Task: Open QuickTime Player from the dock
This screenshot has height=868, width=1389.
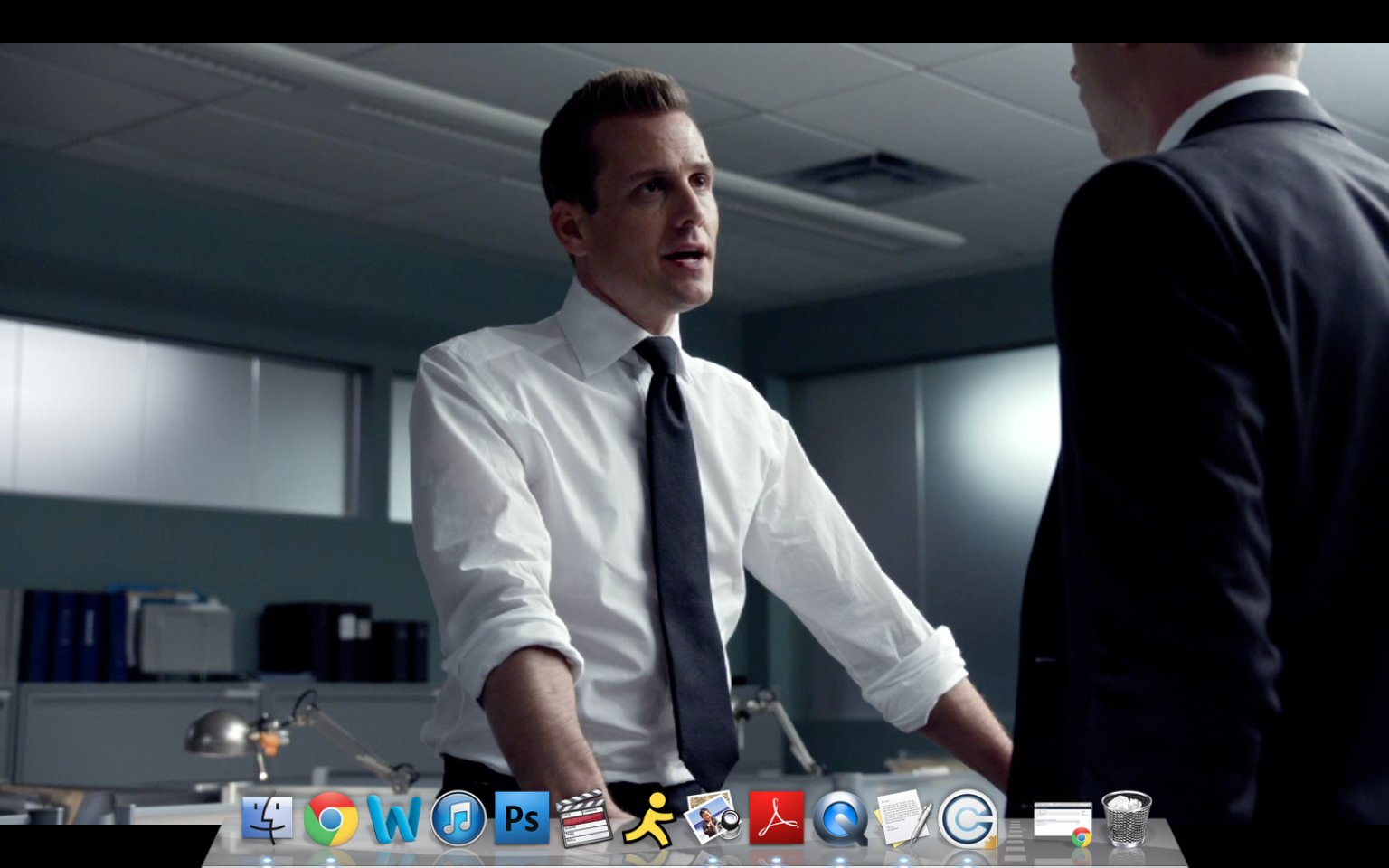Action: coord(840,819)
